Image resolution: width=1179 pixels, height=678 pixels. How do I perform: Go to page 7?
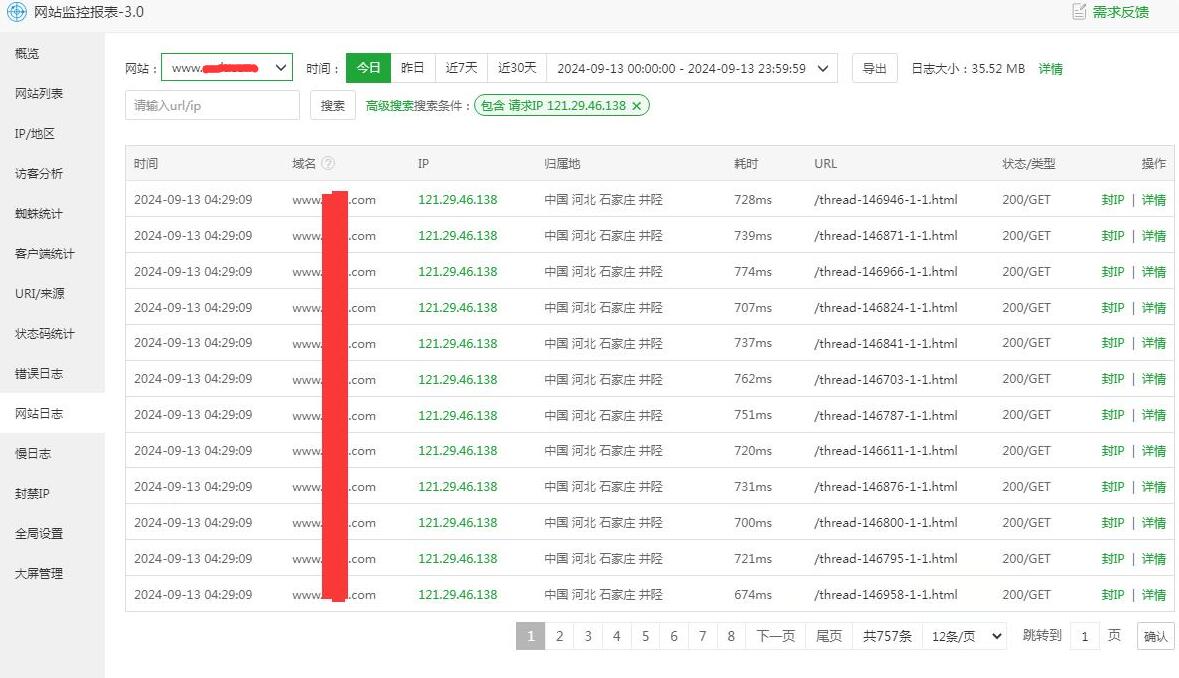pos(702,637)
